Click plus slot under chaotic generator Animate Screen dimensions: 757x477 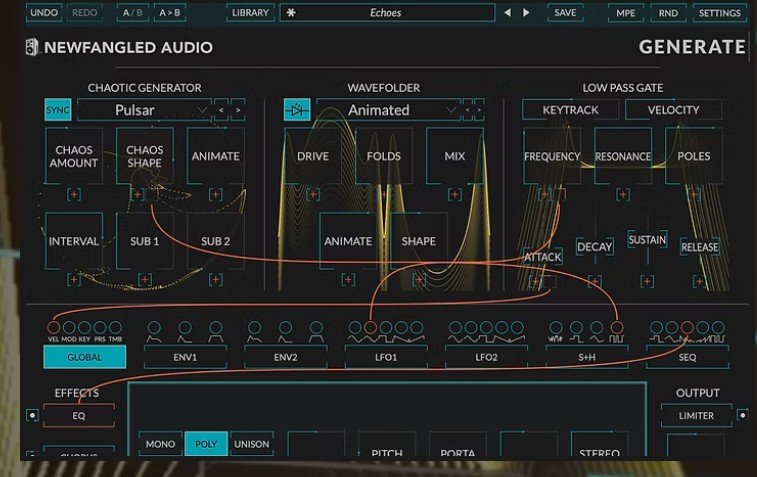pyautogui.click(x=215, y=195)
